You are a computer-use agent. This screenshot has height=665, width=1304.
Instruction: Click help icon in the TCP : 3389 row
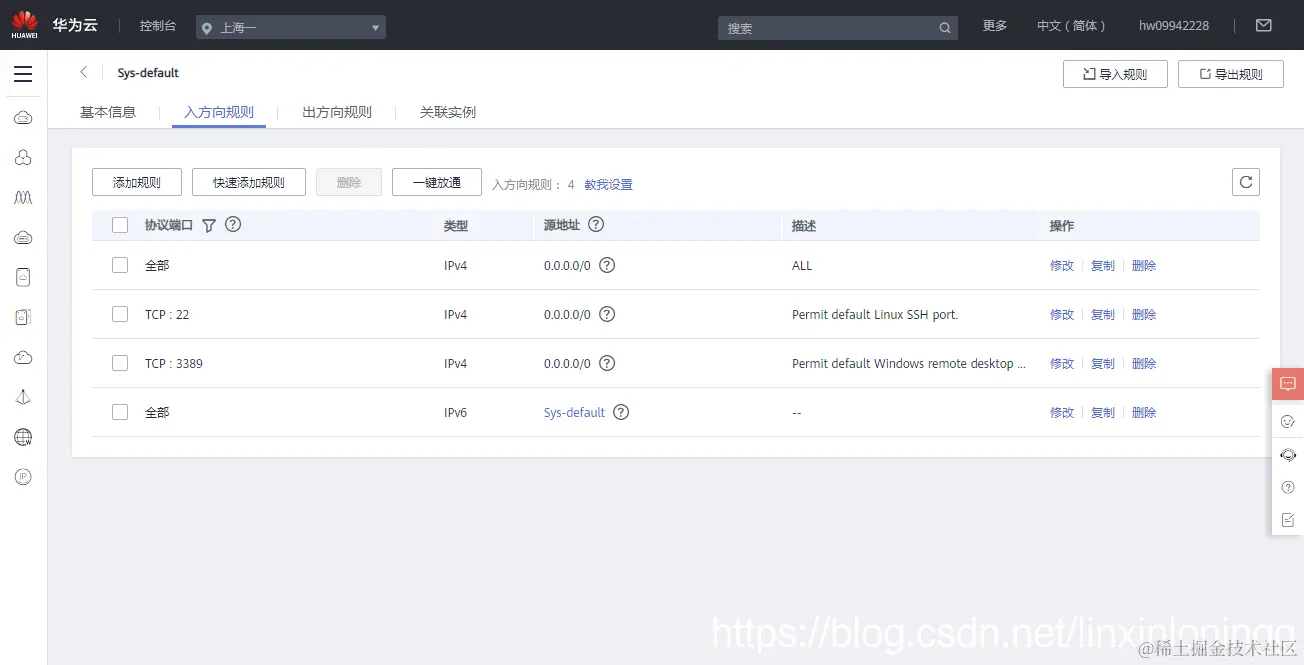[x=607, y=363]
